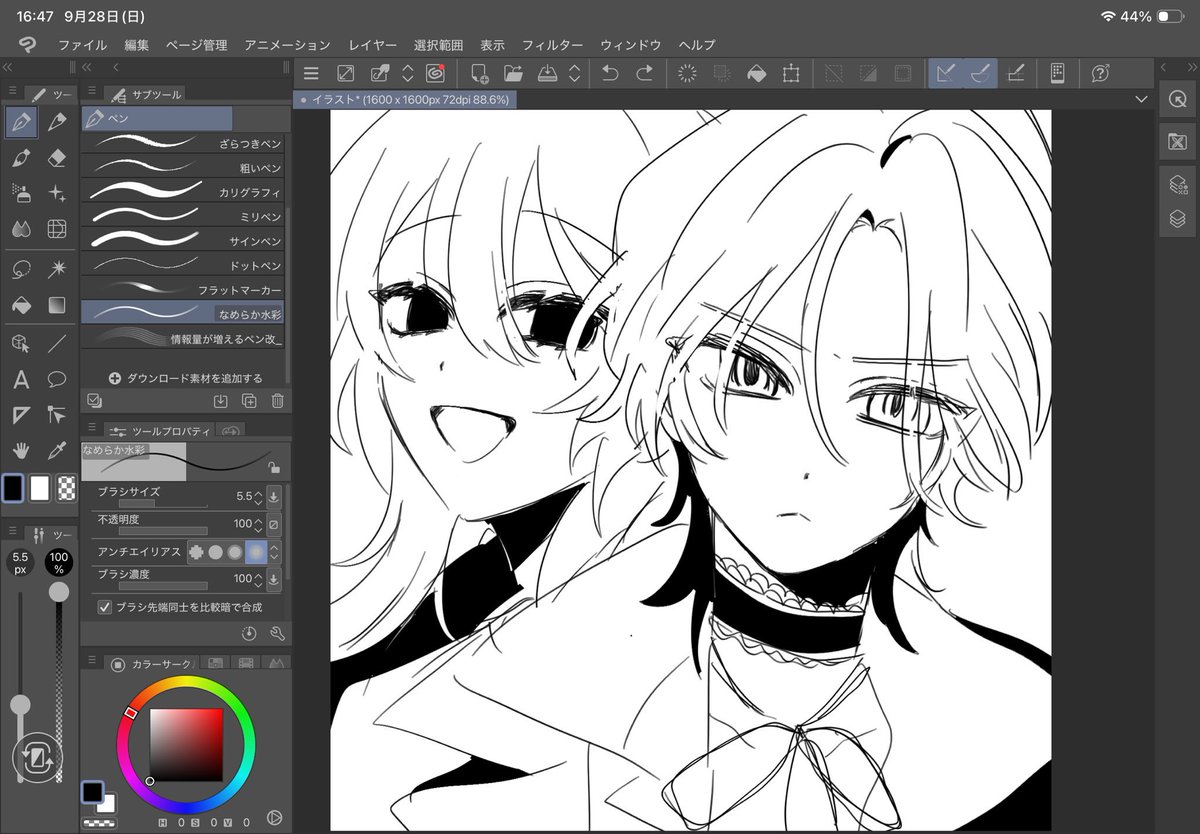Image resolution: width=1200 pixels, height=834 pixels.
Task: Open the 選択範囲 menu
Action: 438,45
